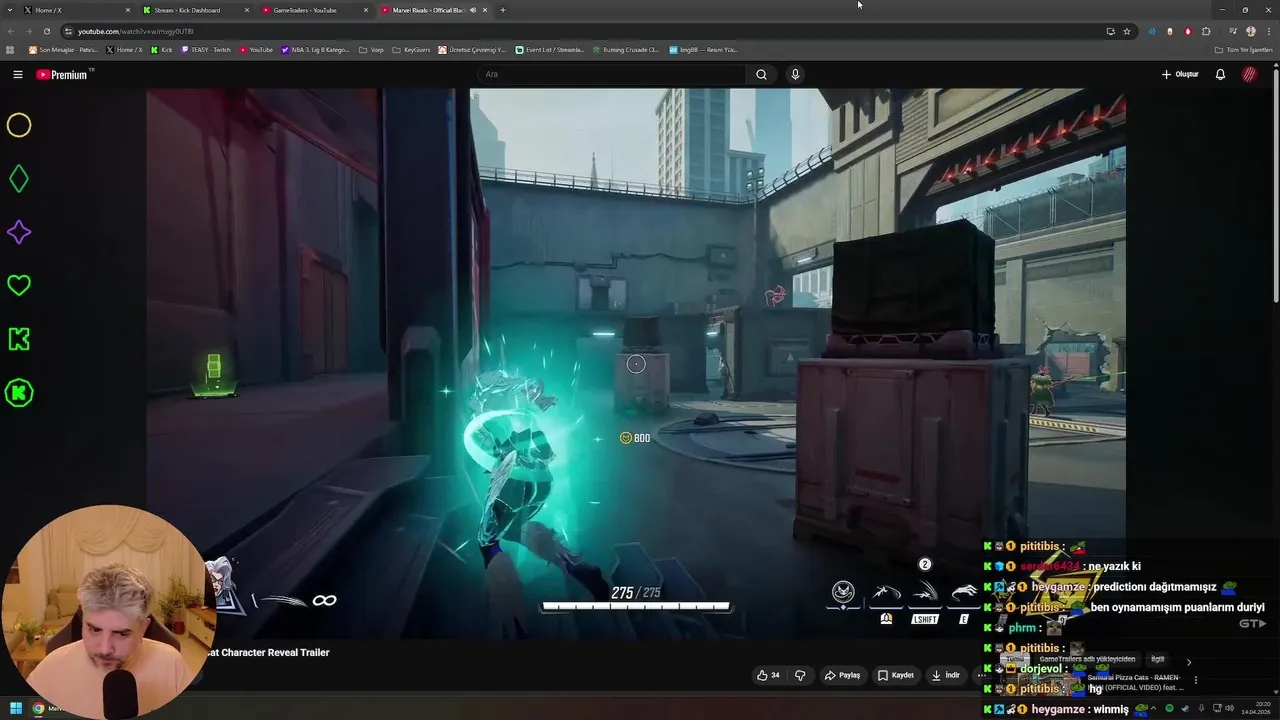Go forward in browser history
The height and width of the screenshot is (720, 1280).
click(28, 31)
